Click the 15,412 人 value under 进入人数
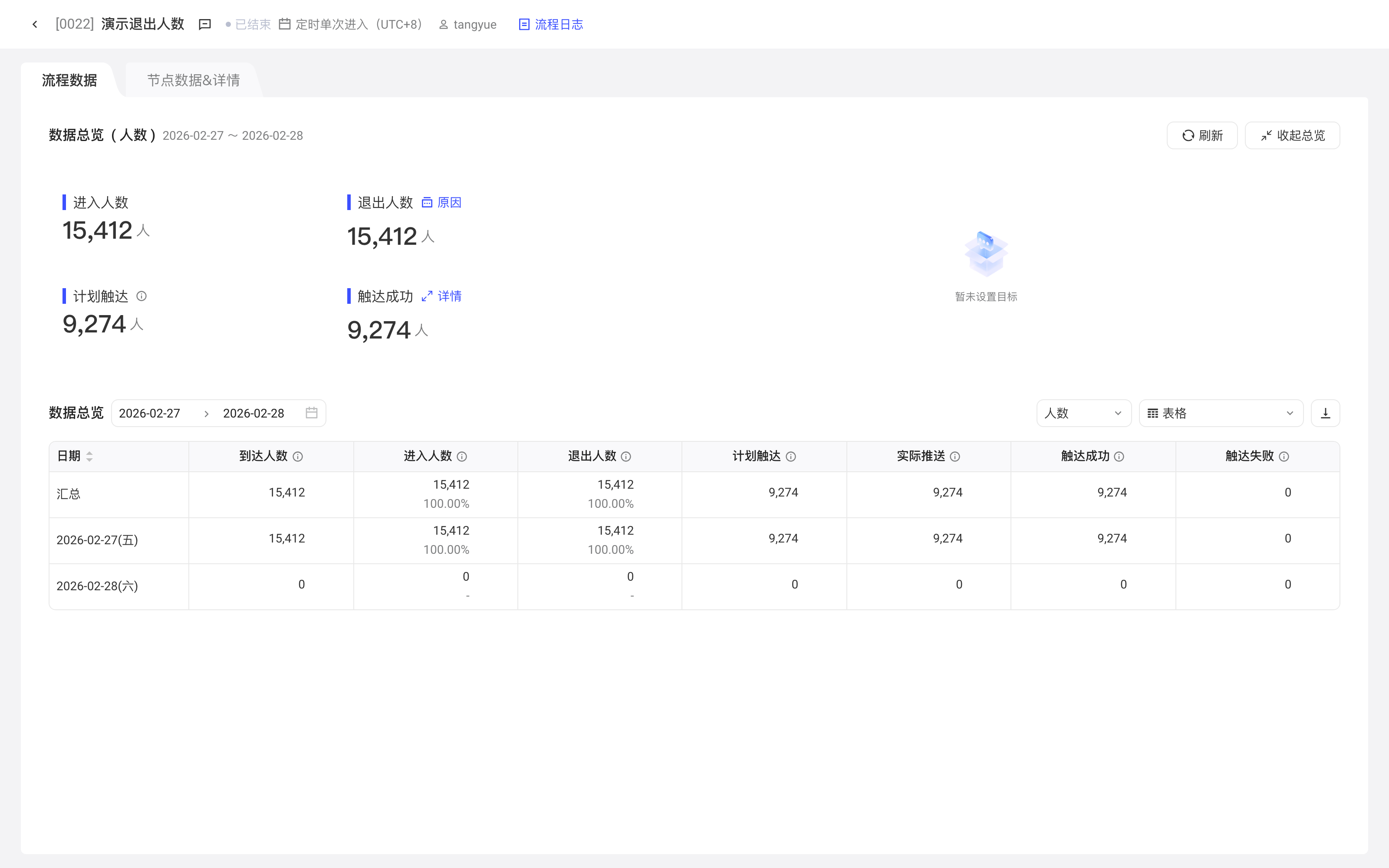 pos(106,230)
